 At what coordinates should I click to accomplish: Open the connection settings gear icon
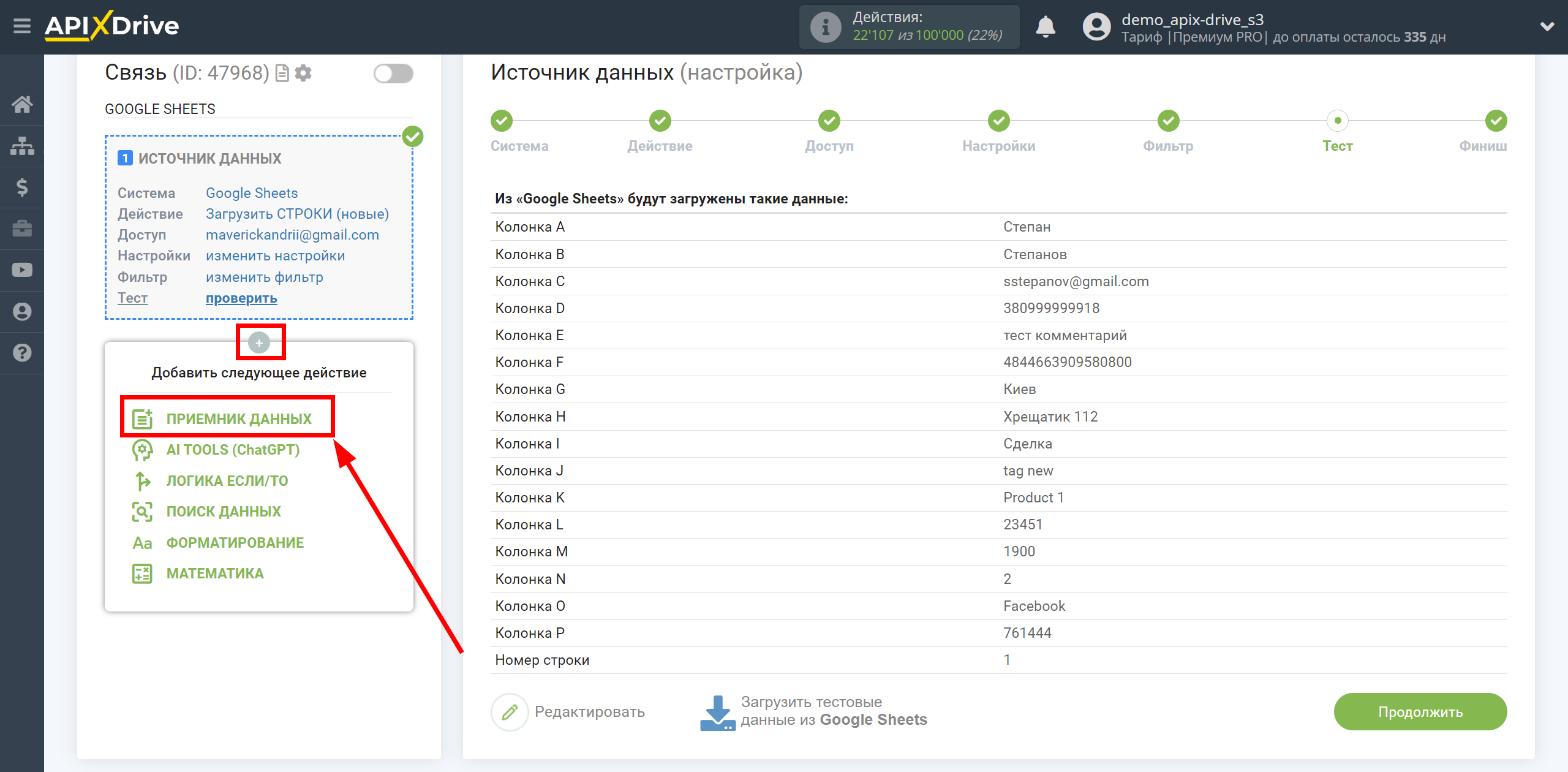point(303,73)
